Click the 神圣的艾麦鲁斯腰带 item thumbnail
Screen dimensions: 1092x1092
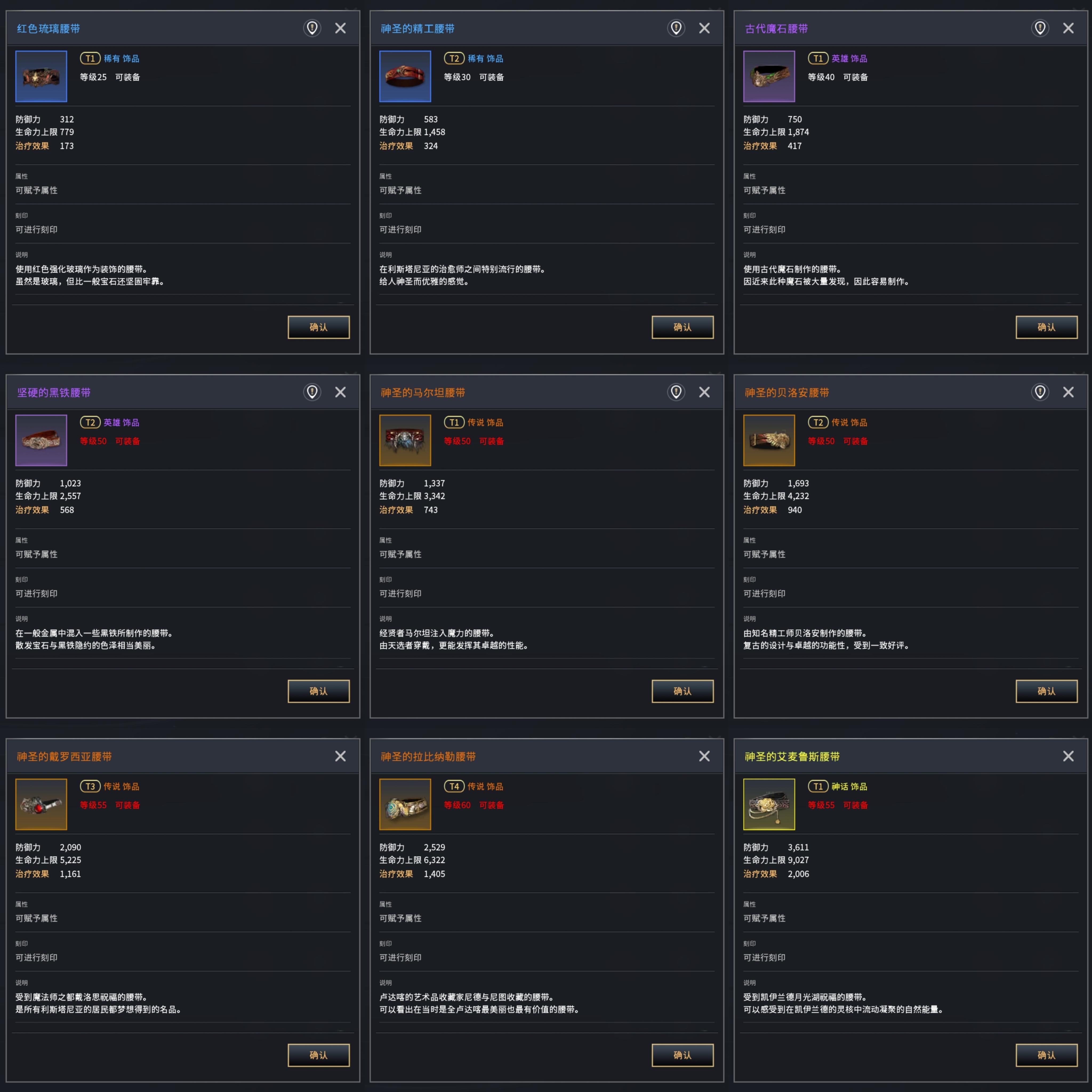pos(769,804)
